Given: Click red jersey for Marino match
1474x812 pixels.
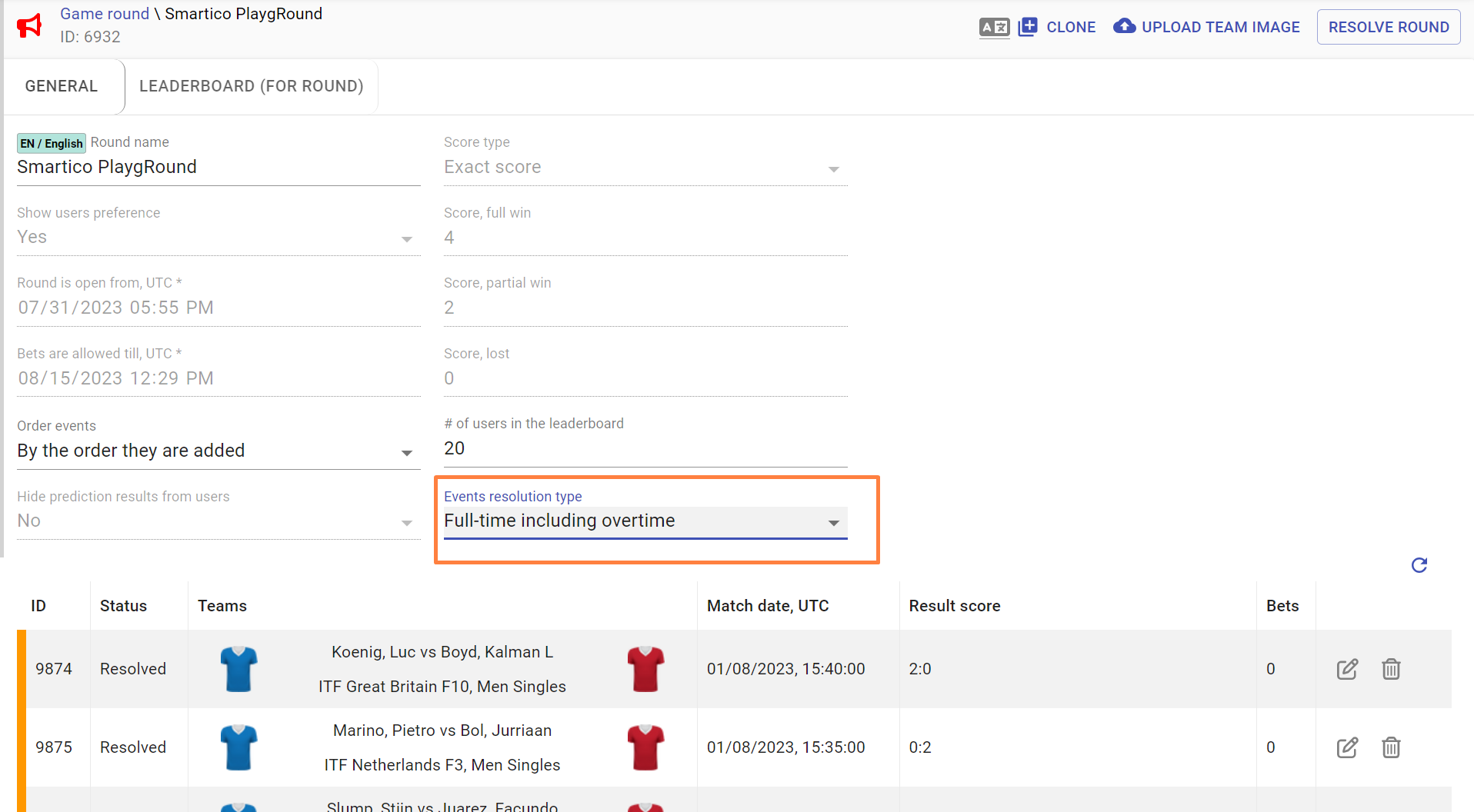Looking at the screenshot, I should (645, 747).
